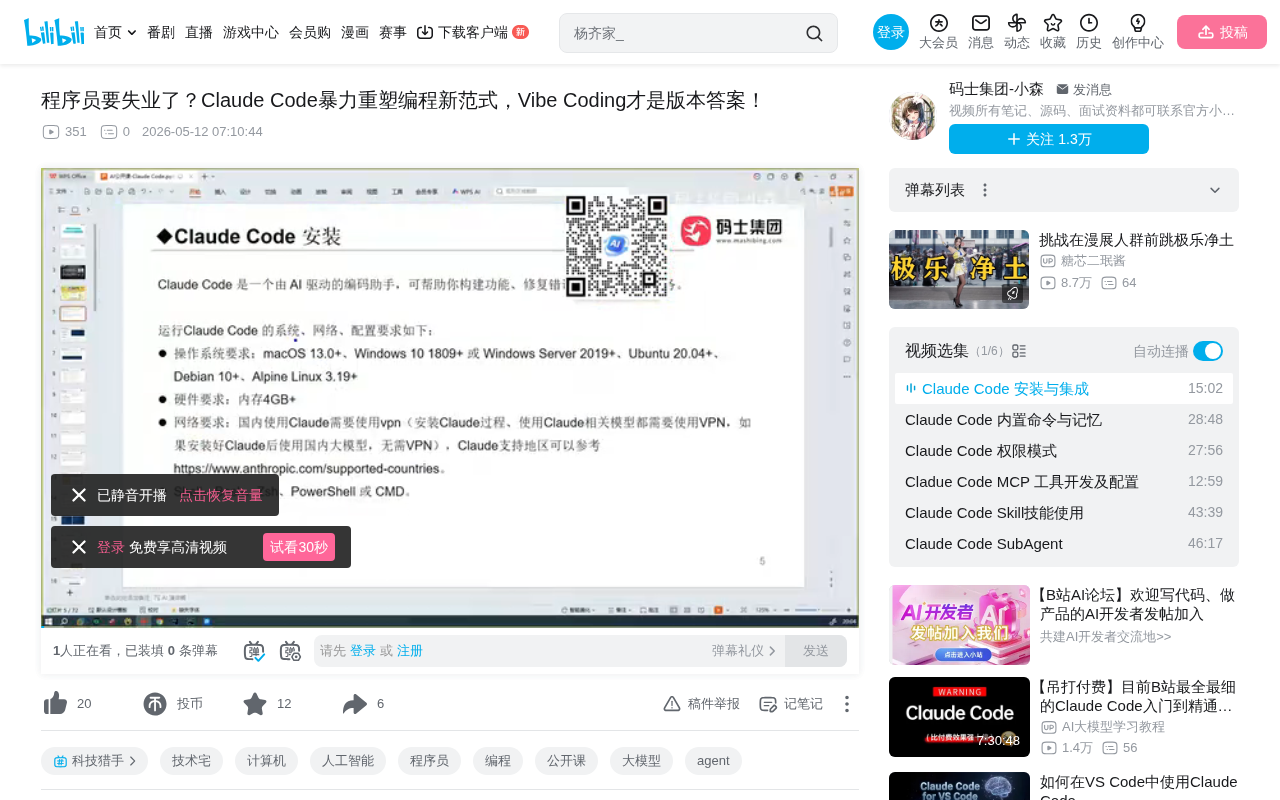Screen dimensions: 1280x800
Task: Open 番剧 in top navigation
Action: [x=161, y=32]
